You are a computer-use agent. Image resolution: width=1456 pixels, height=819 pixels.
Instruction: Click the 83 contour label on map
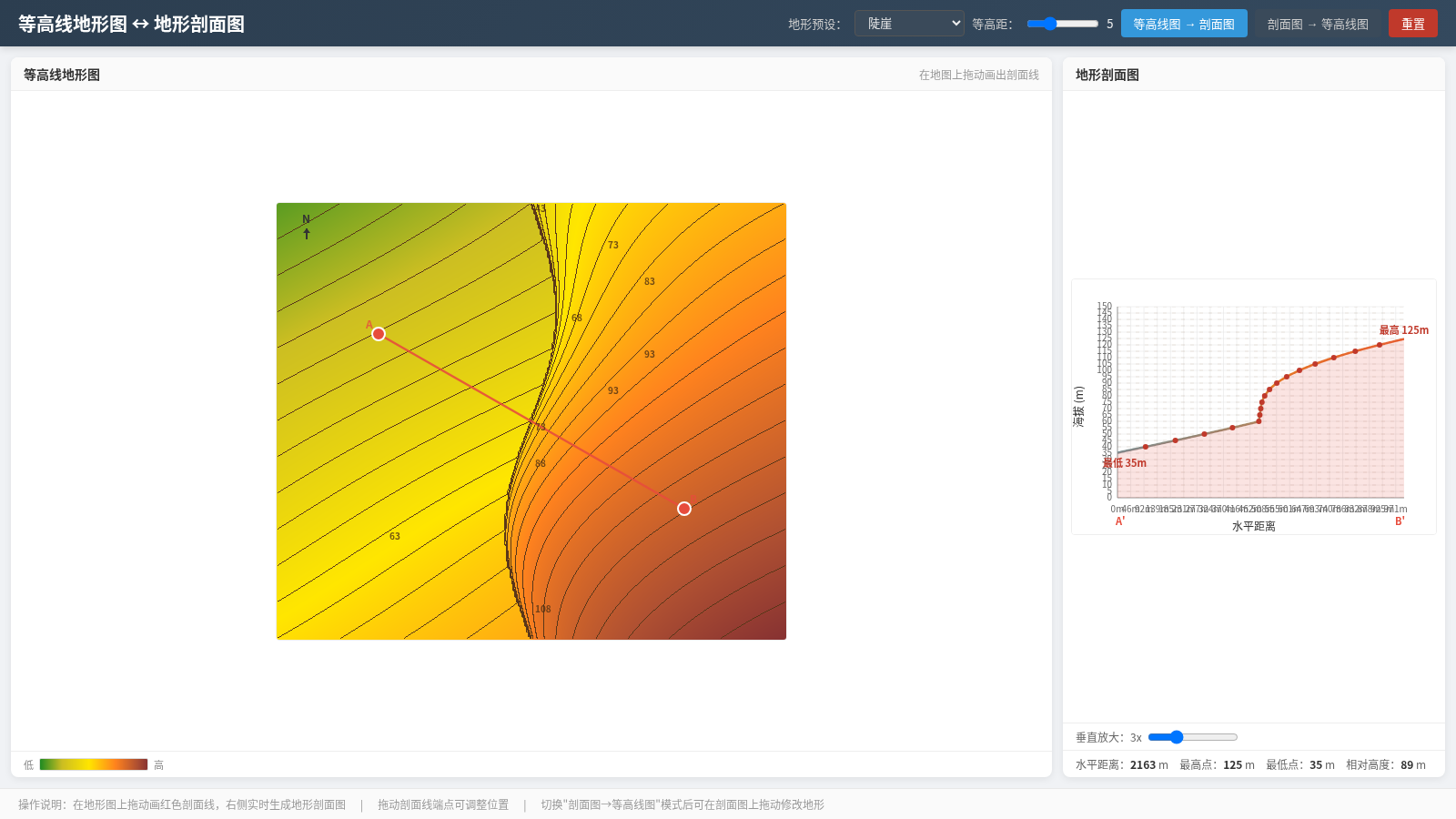tap(650, 281)
